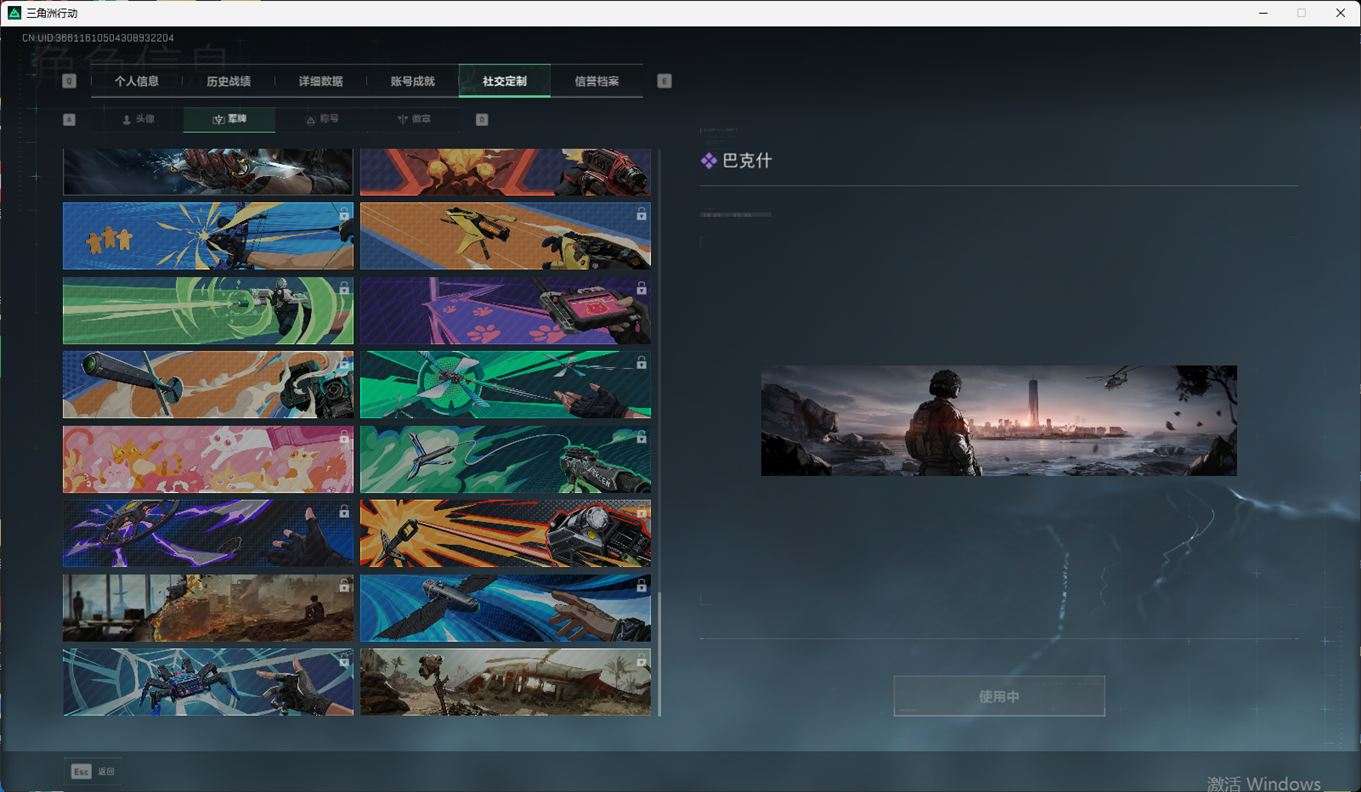The width and height of the screenshot is (1361, 792).
Task: Select the 头像 avatar sub-tab
Action: pyautogui.click(x=138, y=119)
